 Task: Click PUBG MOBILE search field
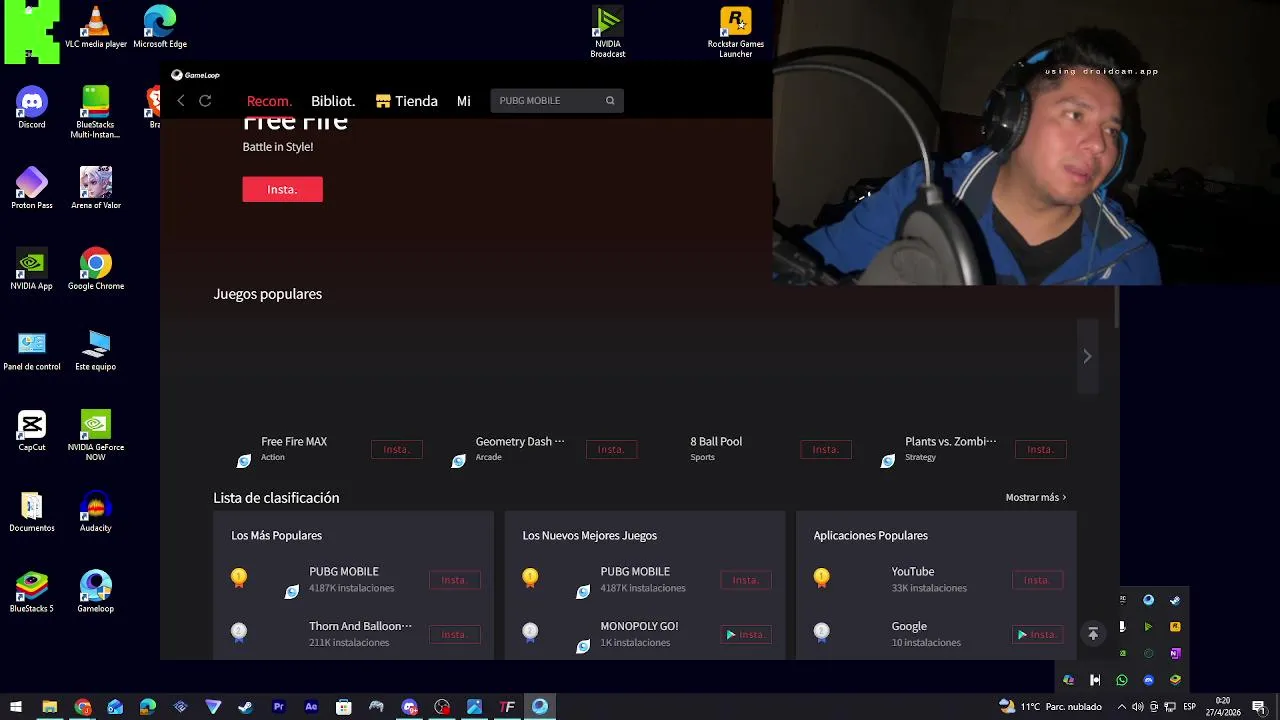(x=557, y=101)
